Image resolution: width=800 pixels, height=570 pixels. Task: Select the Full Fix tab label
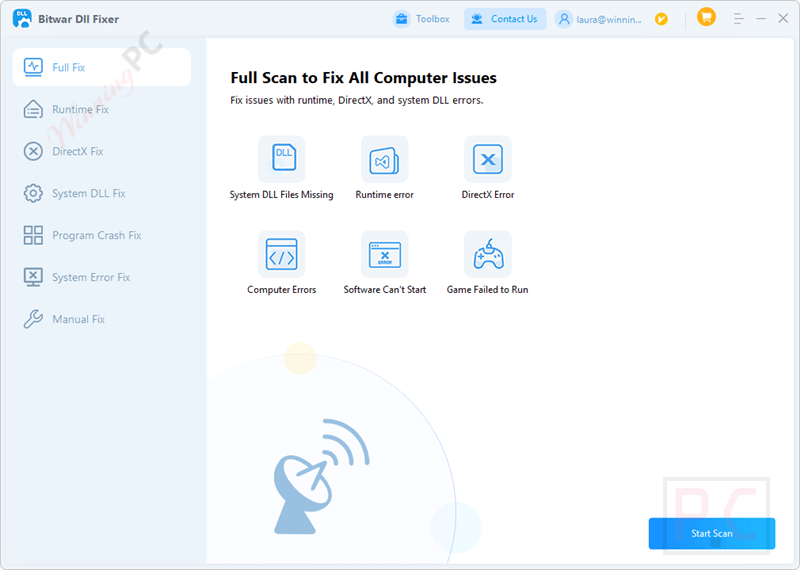pyautogui.click(x=69, y=67)
